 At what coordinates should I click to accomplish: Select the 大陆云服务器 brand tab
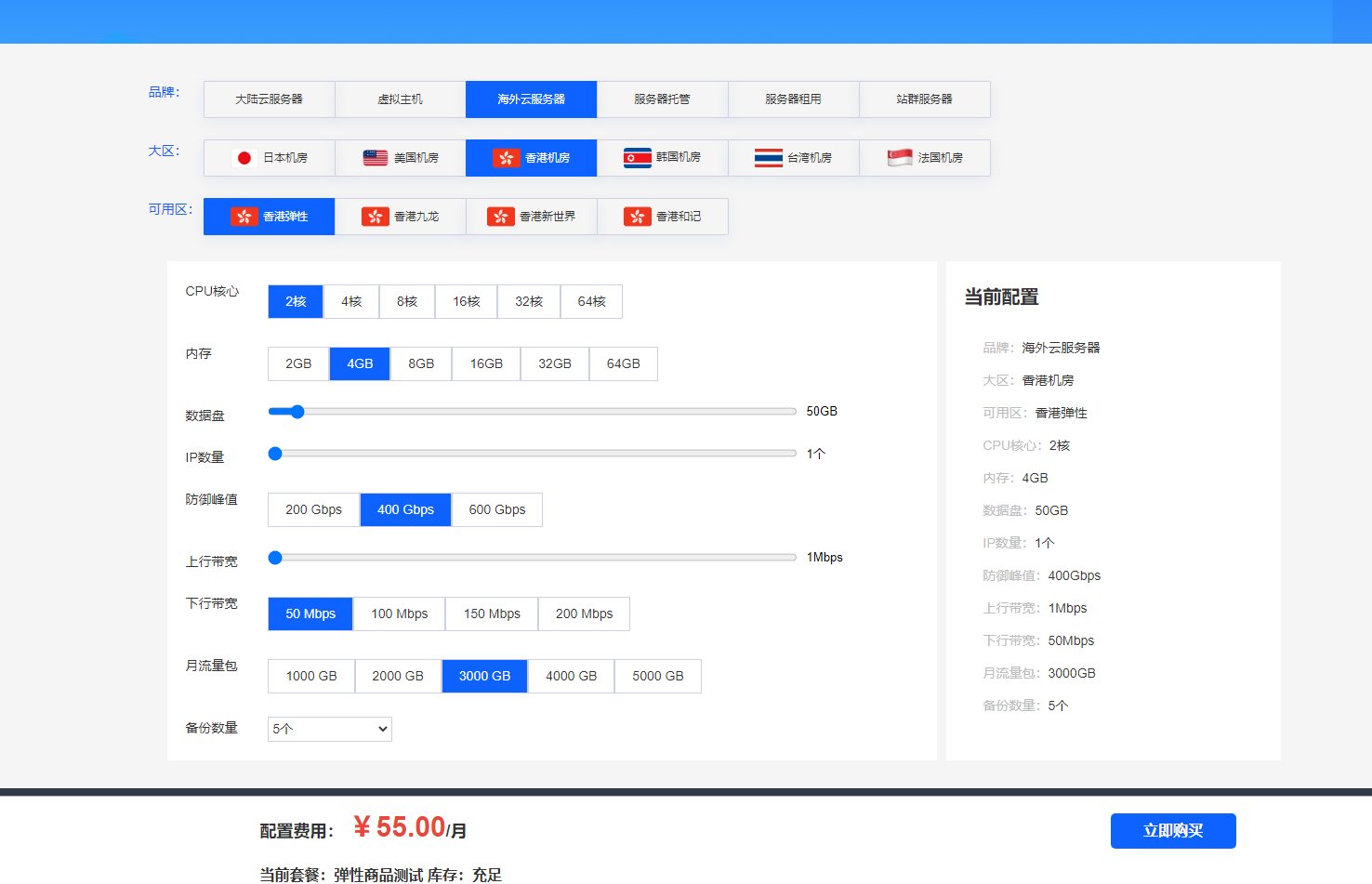click(x=270, y=99)
